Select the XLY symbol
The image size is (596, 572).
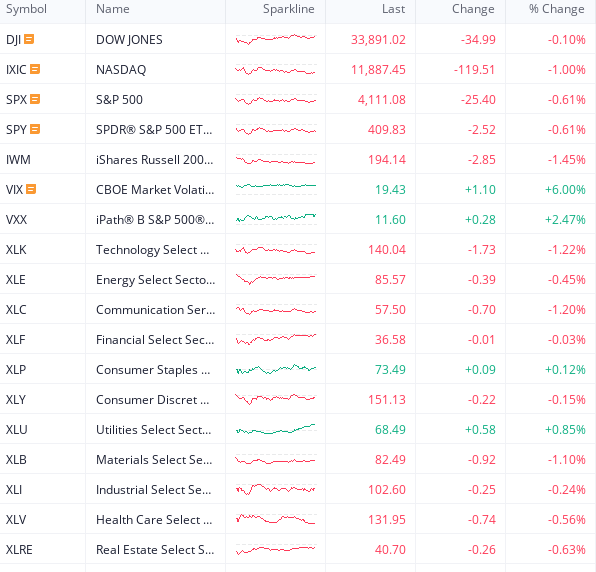pyautogui.click(x=16, y=400)
